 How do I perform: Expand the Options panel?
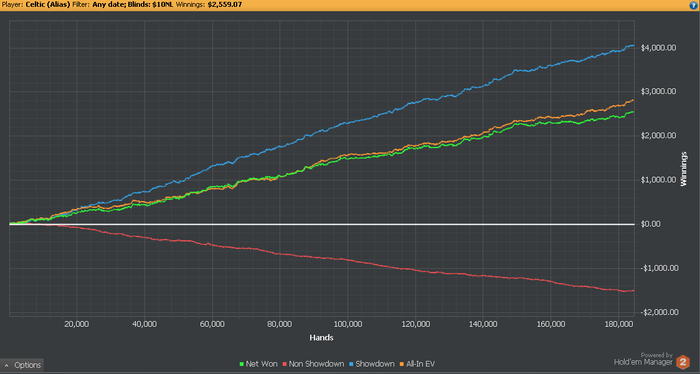coord(22,365)
